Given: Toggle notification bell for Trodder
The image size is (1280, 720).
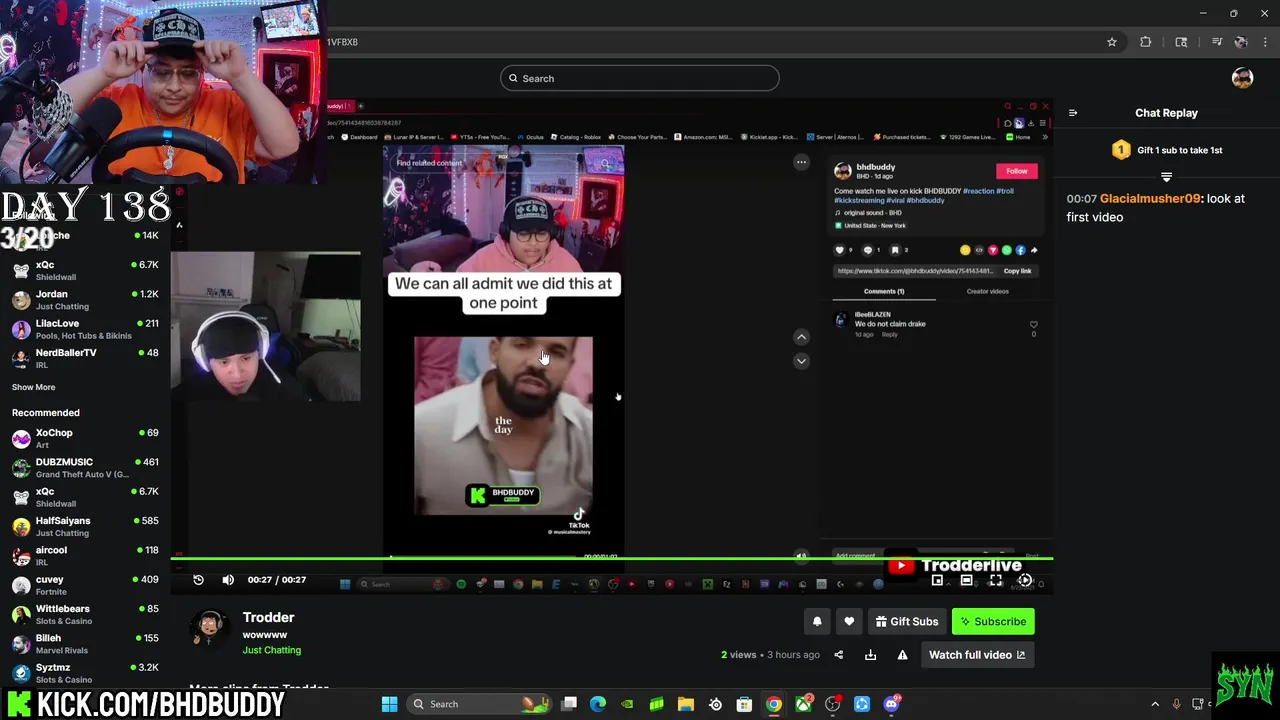Looking at the screenshot, I should pyautogui.click(x=817, y=621).
